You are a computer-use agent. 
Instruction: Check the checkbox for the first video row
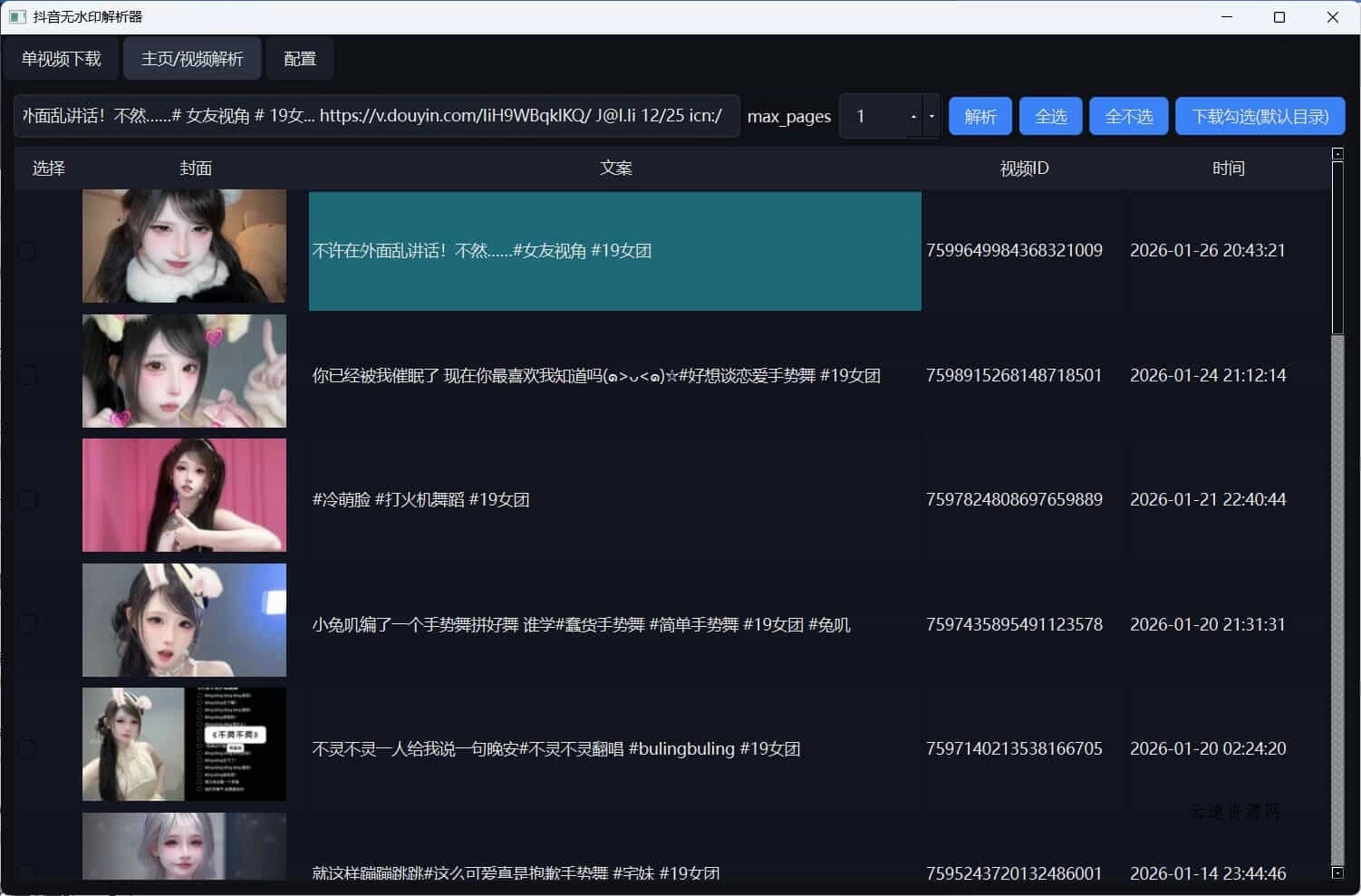click(27, 251)
